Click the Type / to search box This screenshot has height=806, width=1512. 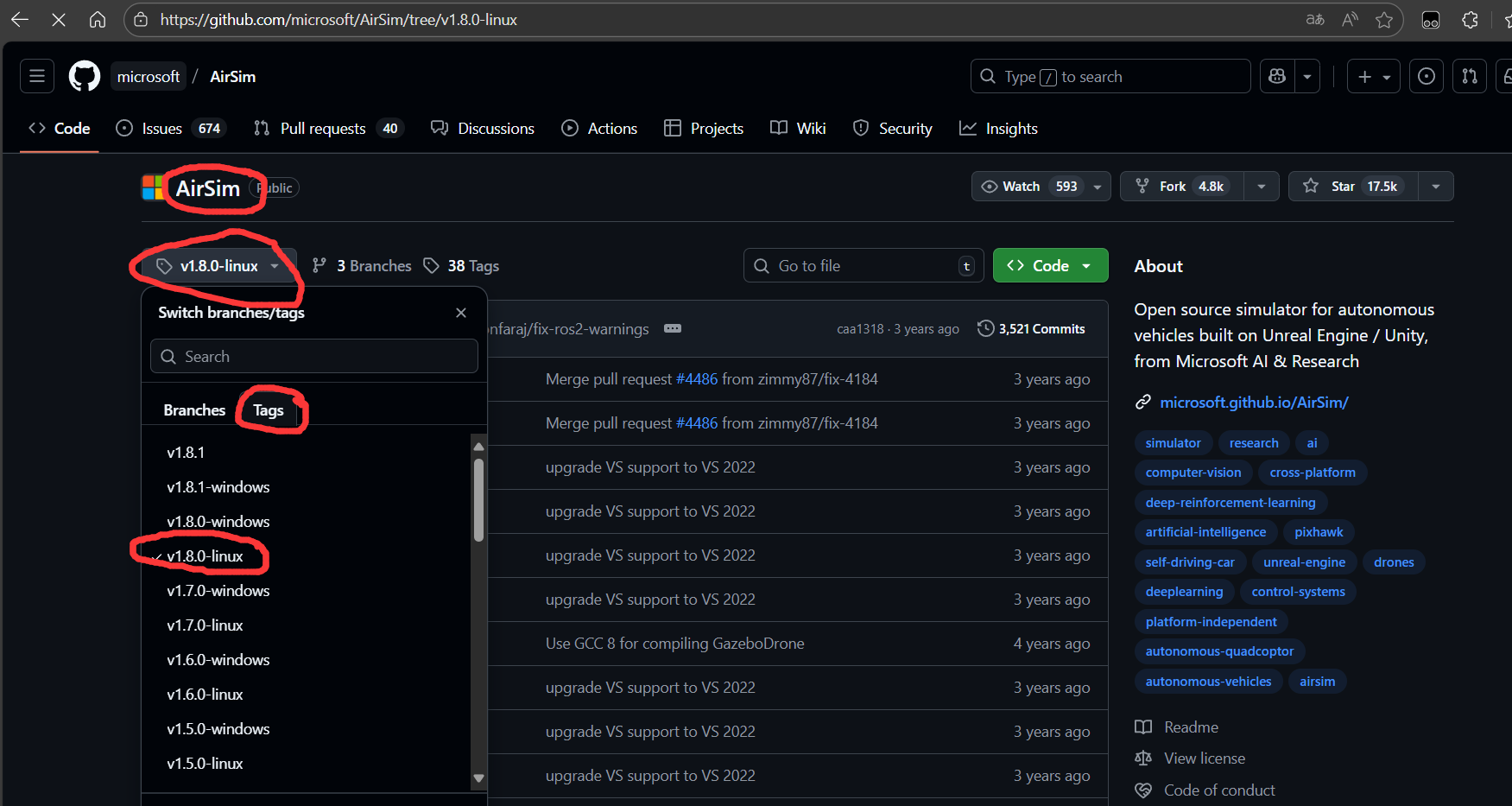pos(1110,76)
